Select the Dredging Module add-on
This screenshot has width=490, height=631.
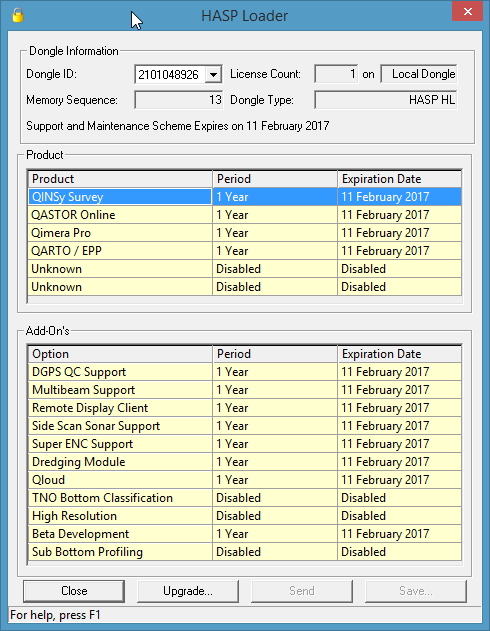pyautogui.click(x=245, y=462)
